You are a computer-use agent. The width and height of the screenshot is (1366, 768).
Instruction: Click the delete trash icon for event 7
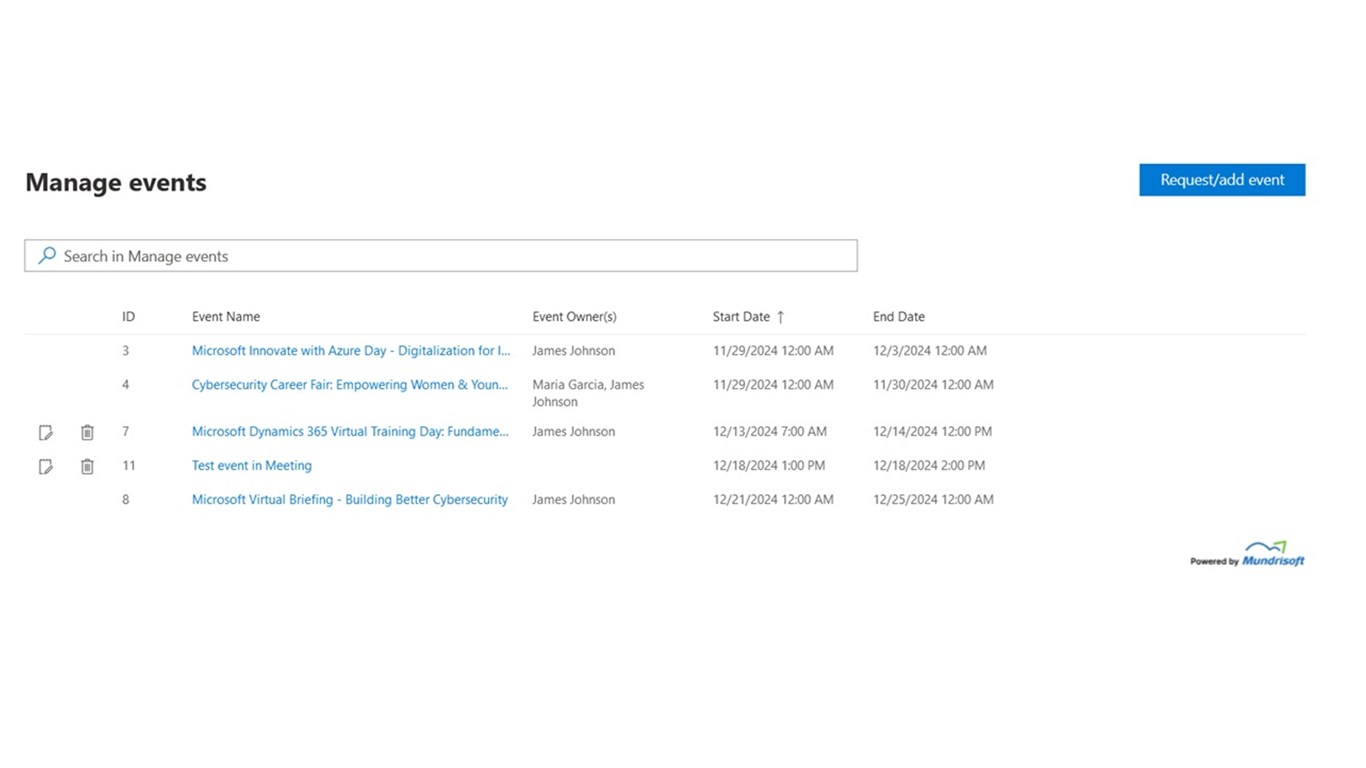pyautogui.click(x=87, y=432)
